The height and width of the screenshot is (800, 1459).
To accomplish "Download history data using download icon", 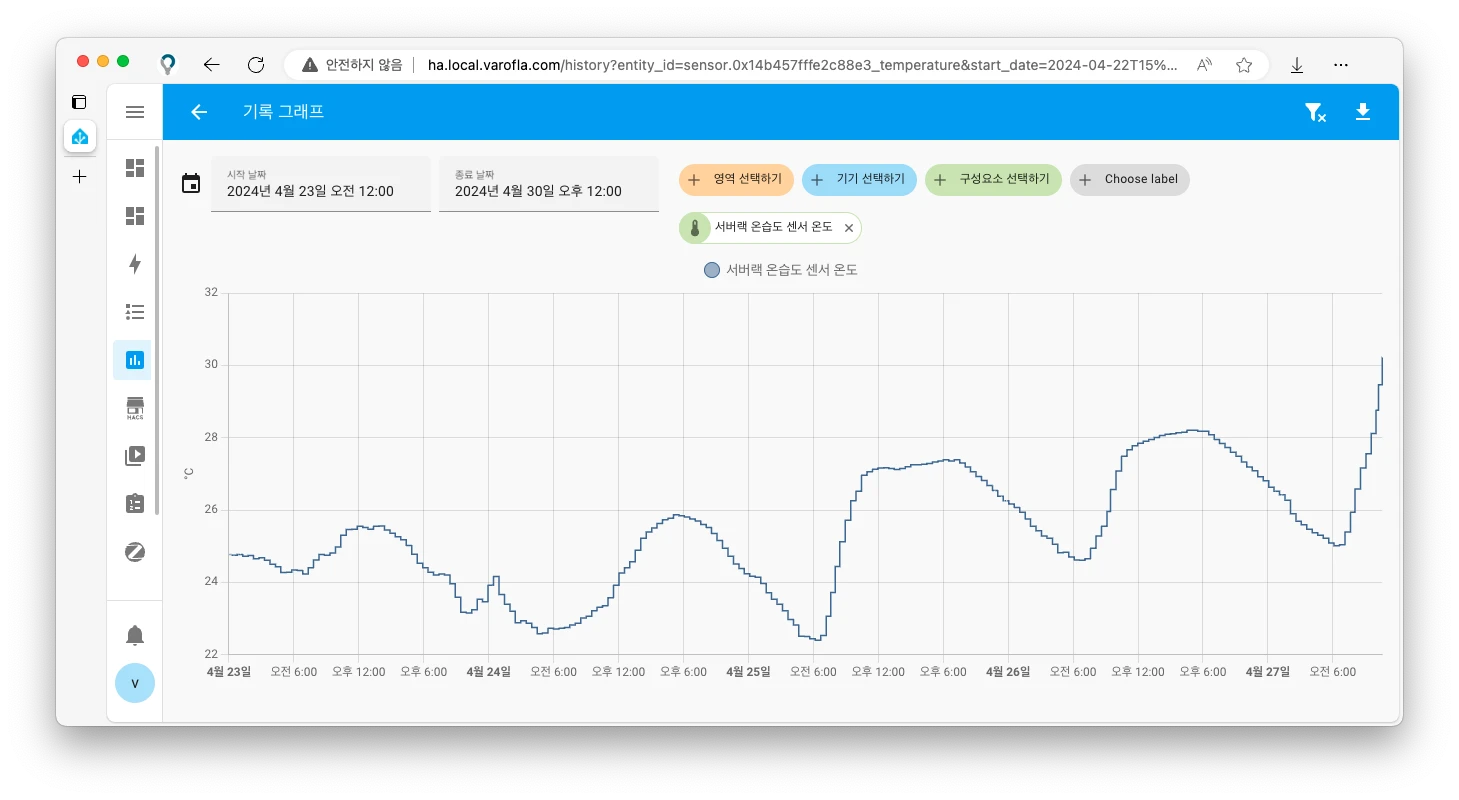I will 1362,112.
